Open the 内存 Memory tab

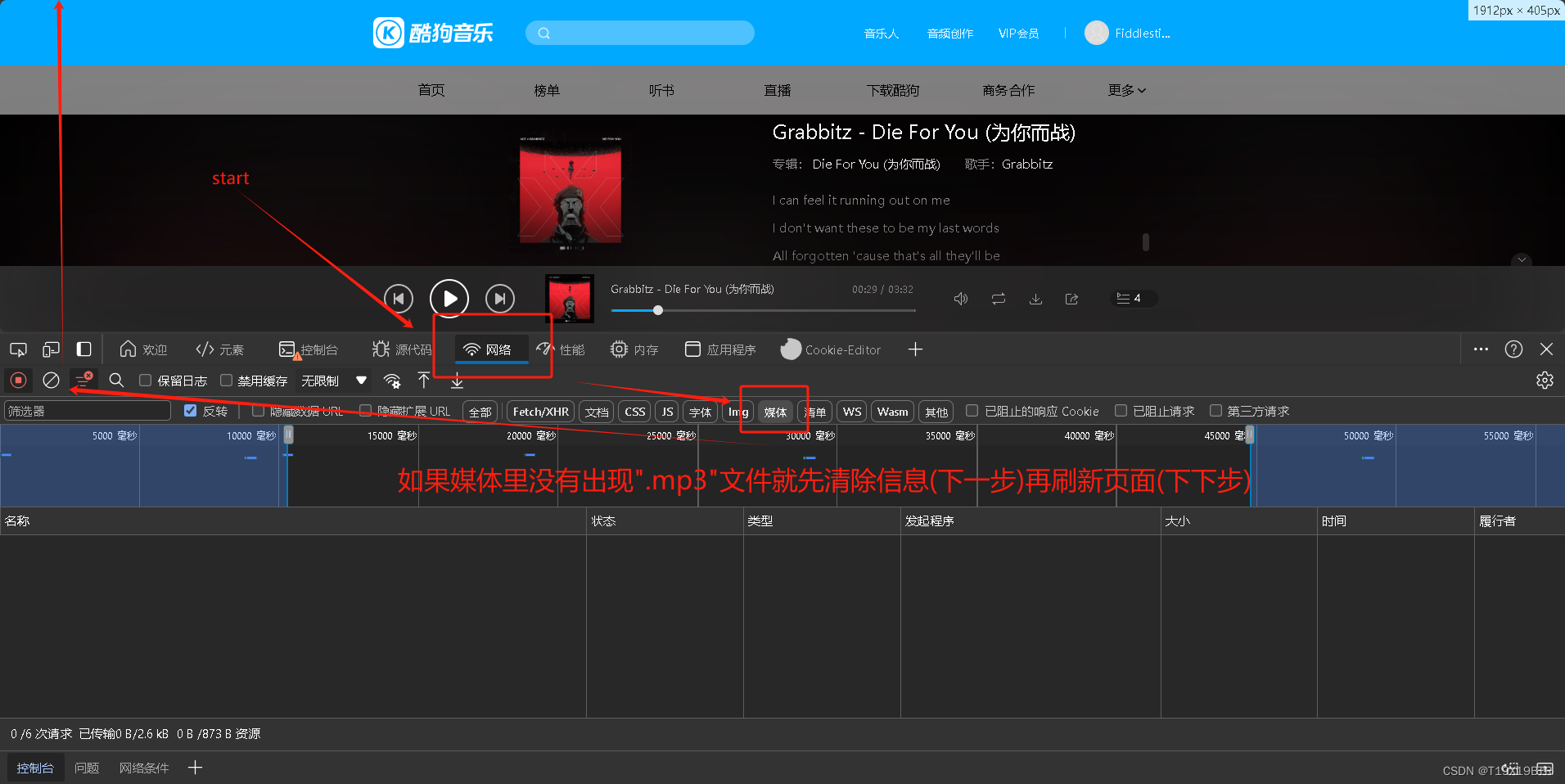(x=634, y=349)
